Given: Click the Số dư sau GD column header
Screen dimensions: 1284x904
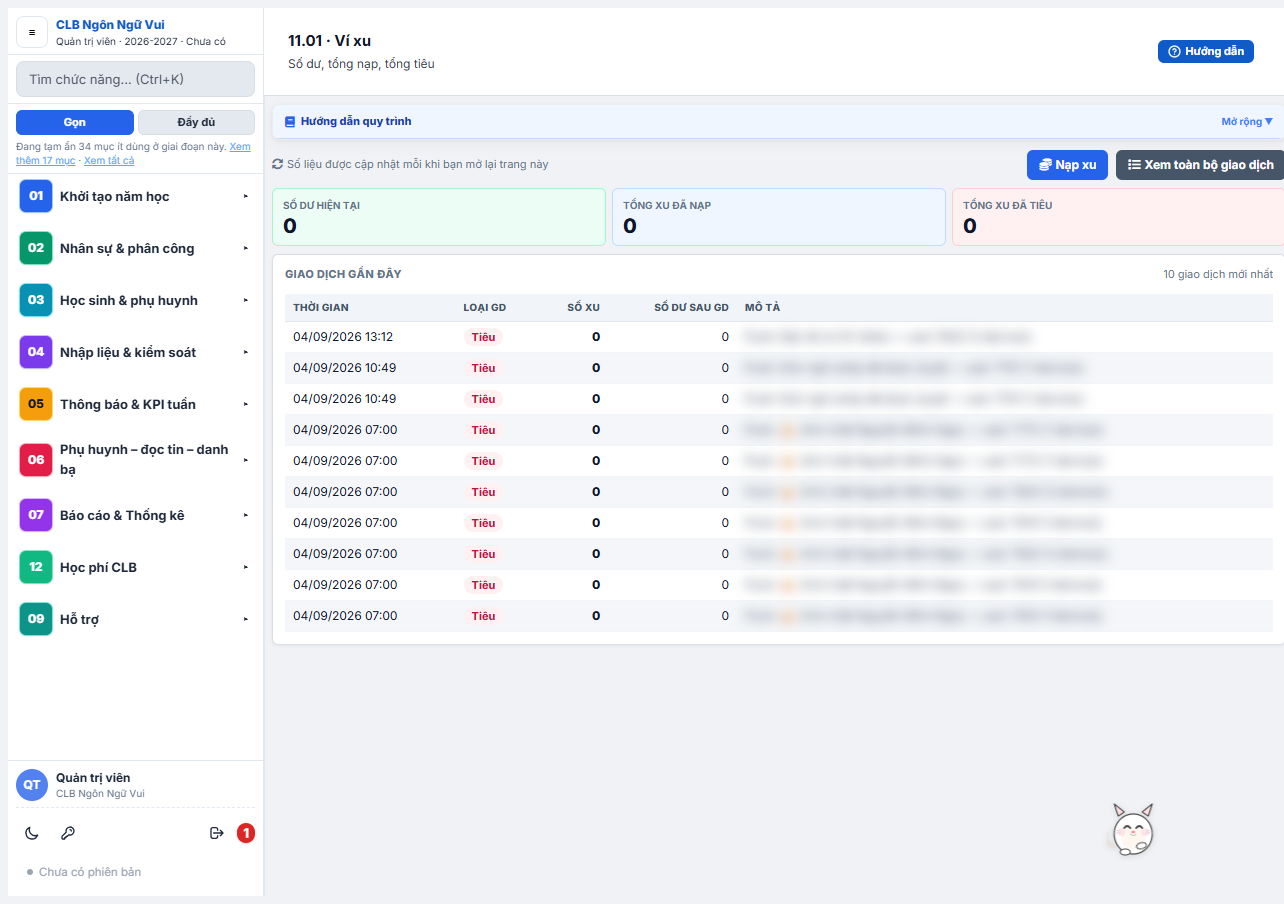Looking at the screenshot, I should [x=691, y=307].
